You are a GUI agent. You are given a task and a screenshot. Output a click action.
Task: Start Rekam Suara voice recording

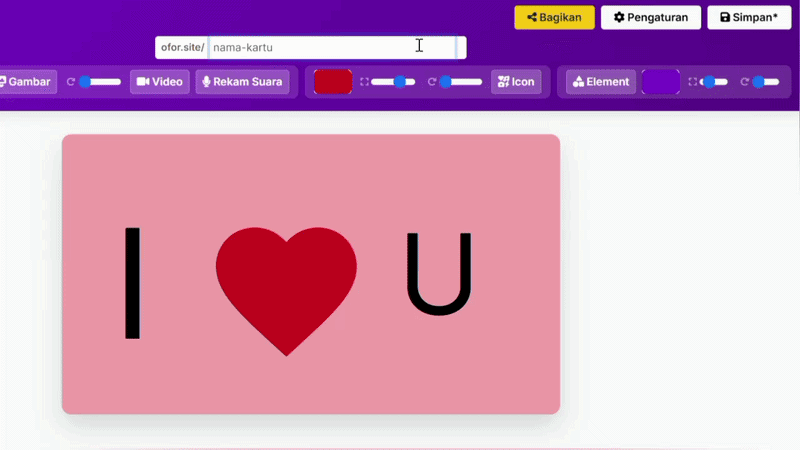pyautogui.click(x=242, y=82)
